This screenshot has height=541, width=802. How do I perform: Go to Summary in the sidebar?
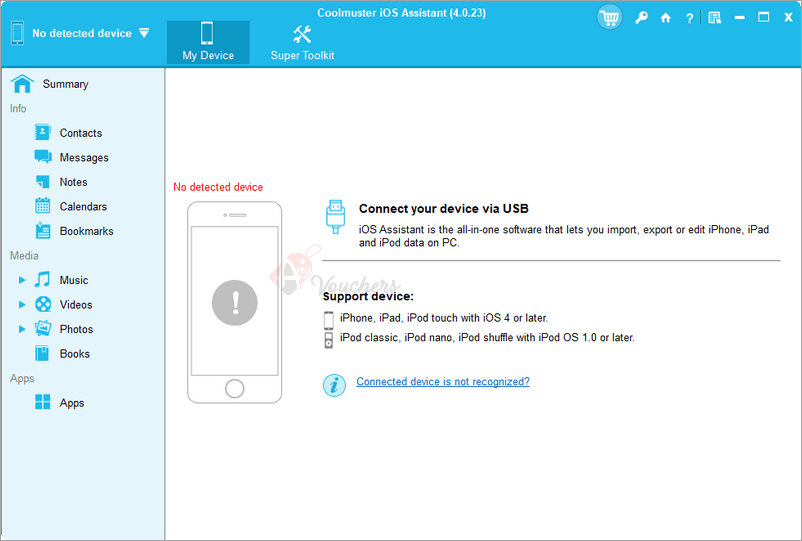[x=65, y=84]
